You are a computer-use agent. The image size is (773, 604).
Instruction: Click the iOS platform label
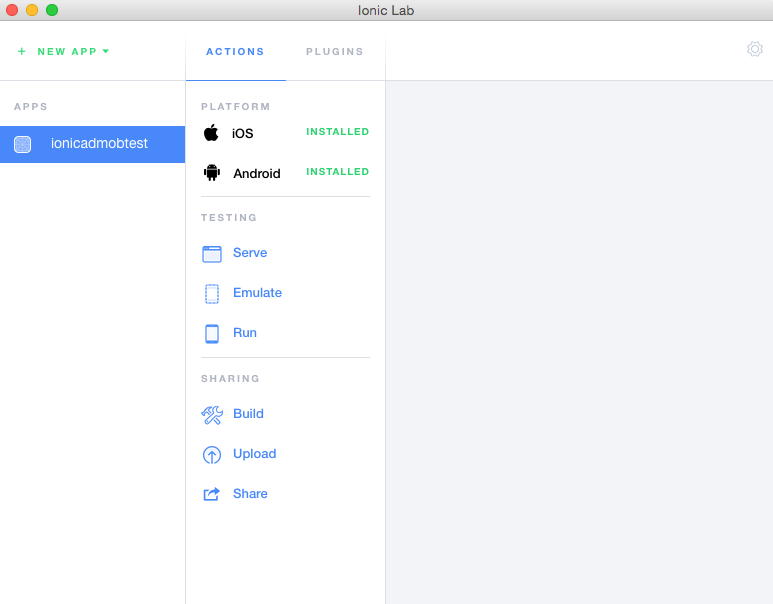tap(243, 134)
